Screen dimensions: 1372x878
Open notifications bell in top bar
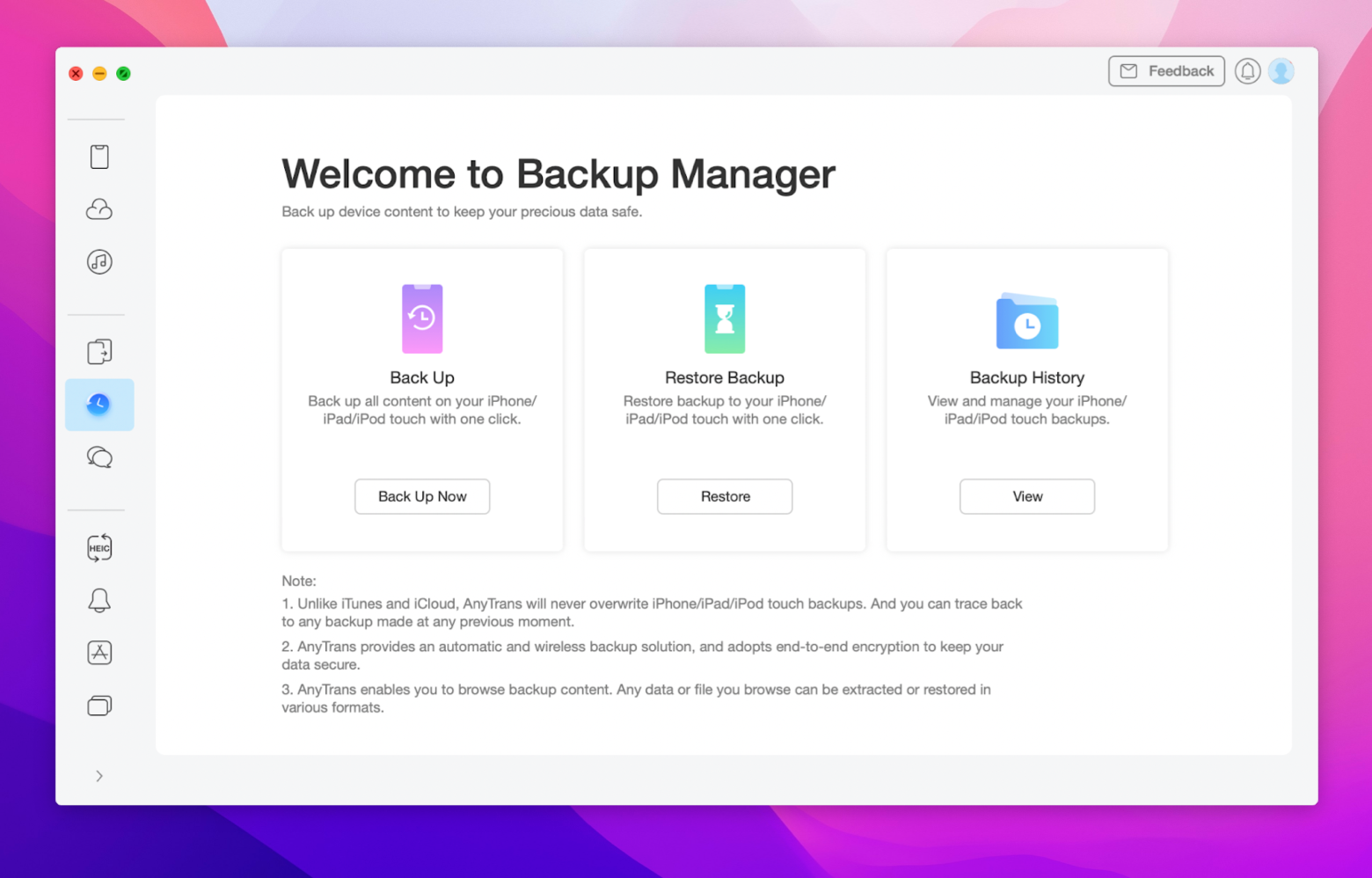[x=1247, y=71]
